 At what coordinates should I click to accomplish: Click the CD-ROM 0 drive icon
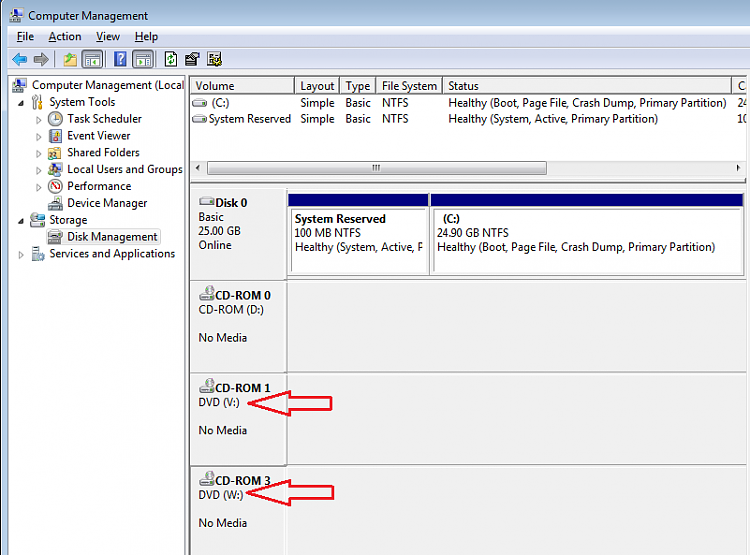coord(207,293)
